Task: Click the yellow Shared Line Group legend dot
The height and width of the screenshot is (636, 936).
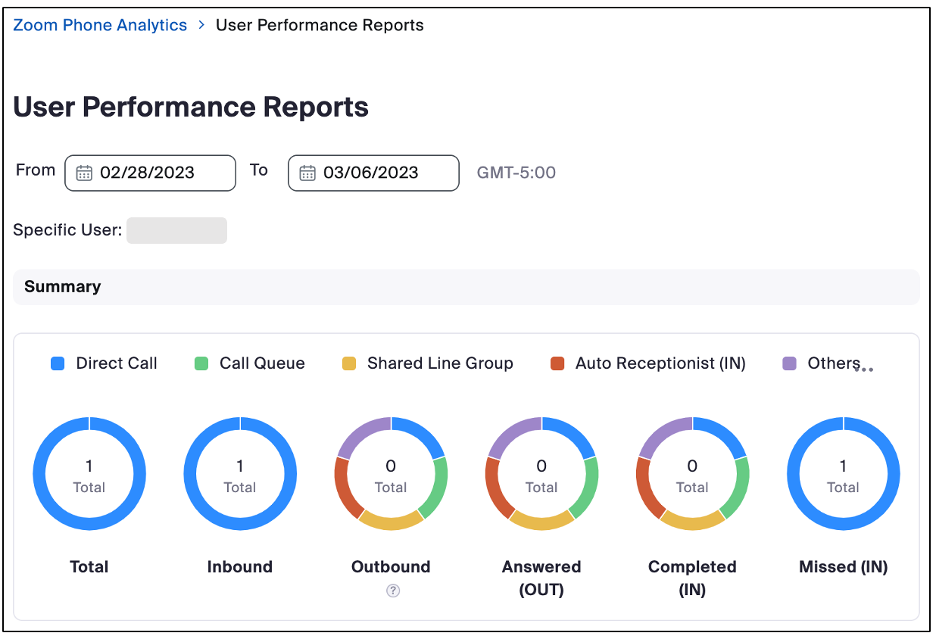Action: coord(349,363)
